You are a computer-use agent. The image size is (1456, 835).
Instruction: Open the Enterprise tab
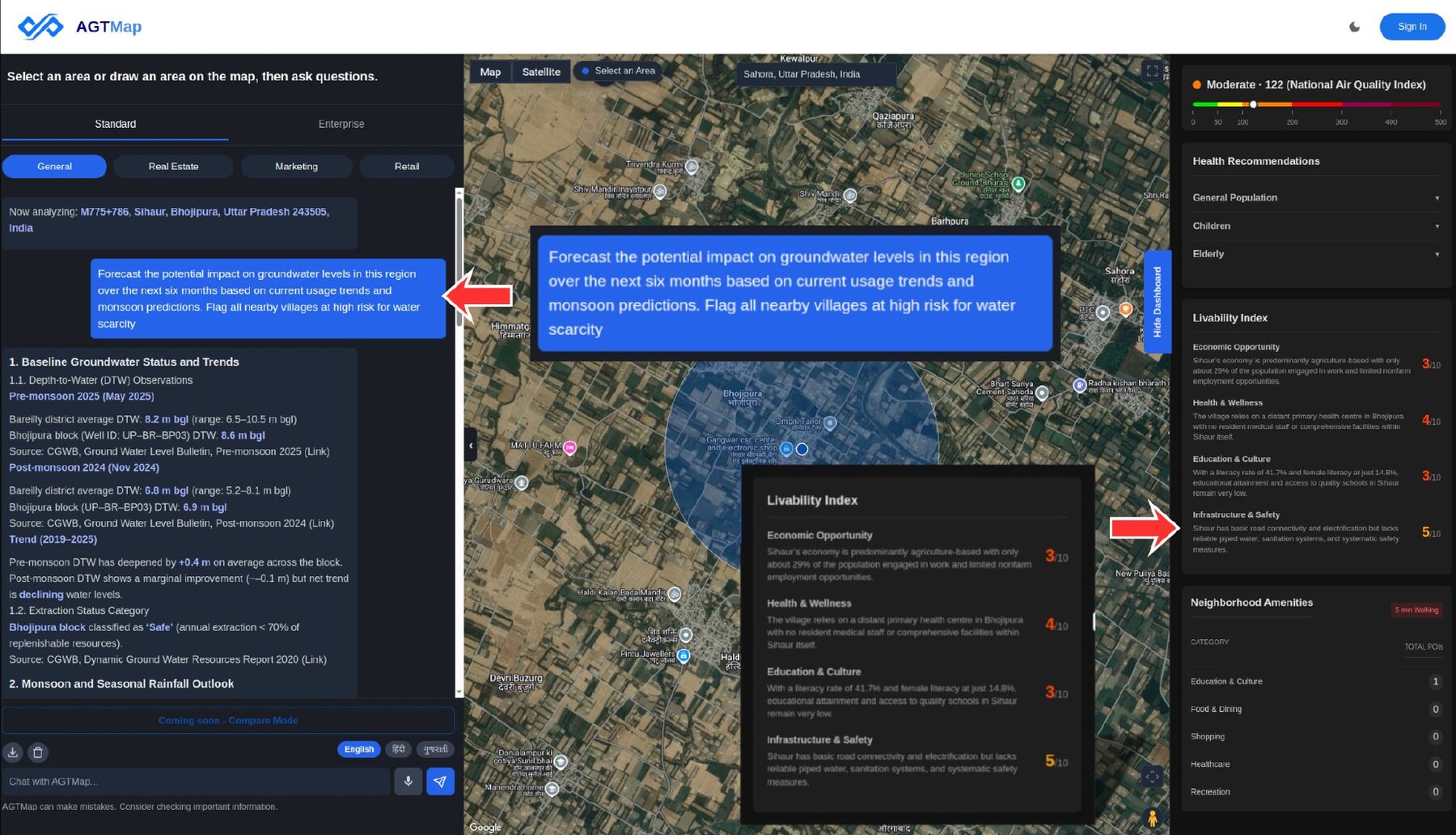tap(341, 124)
